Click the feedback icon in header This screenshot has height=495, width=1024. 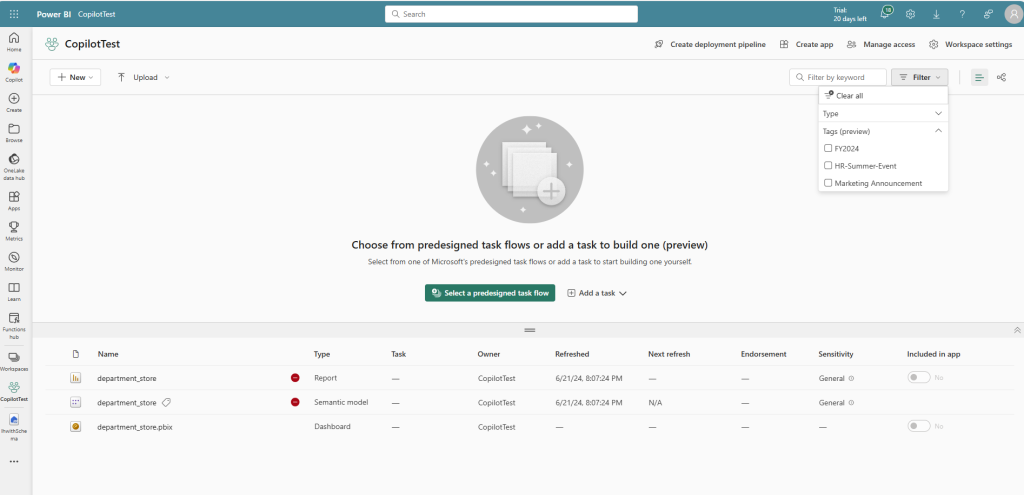tap(988, 14)
